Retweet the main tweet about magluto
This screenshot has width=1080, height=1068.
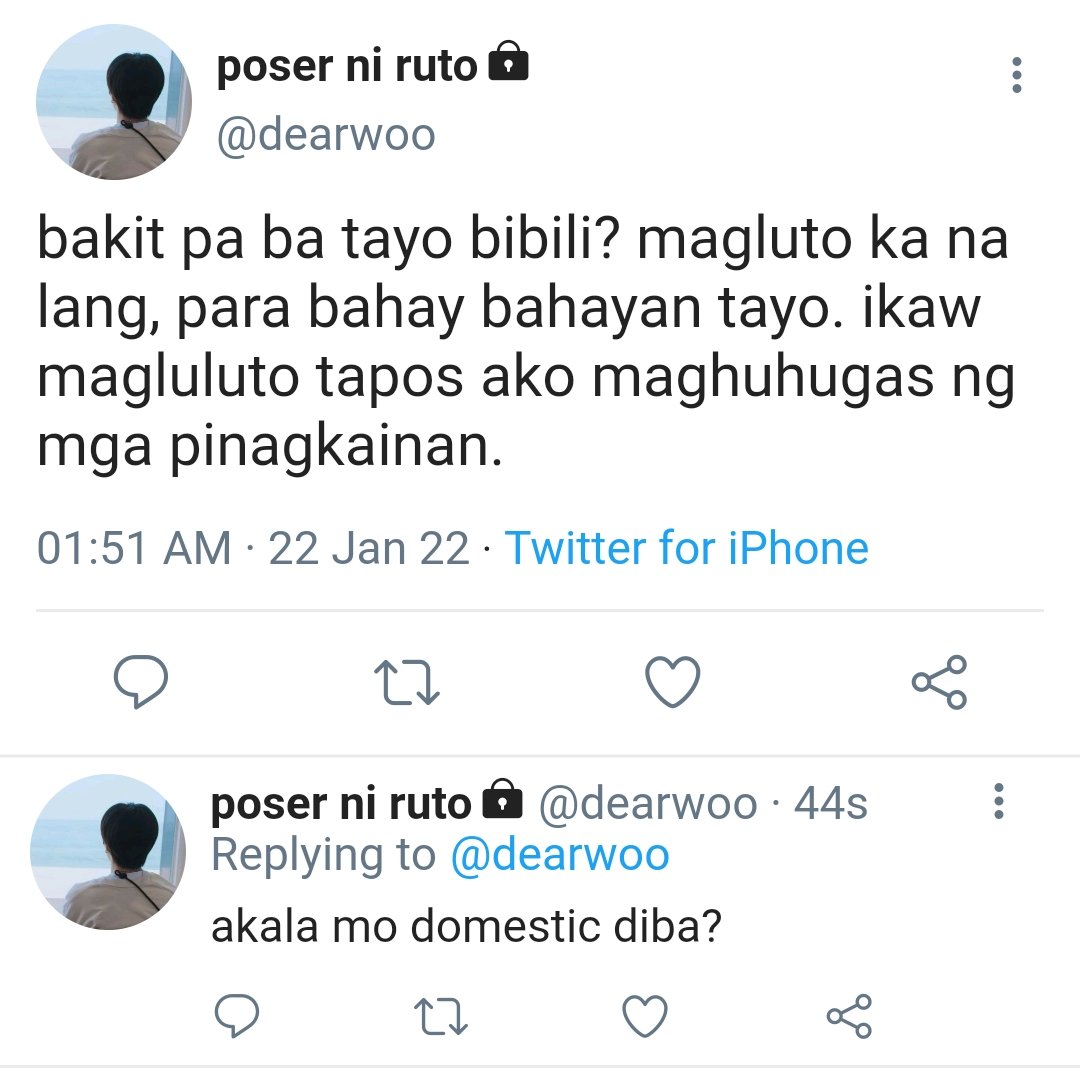(406, 682)
